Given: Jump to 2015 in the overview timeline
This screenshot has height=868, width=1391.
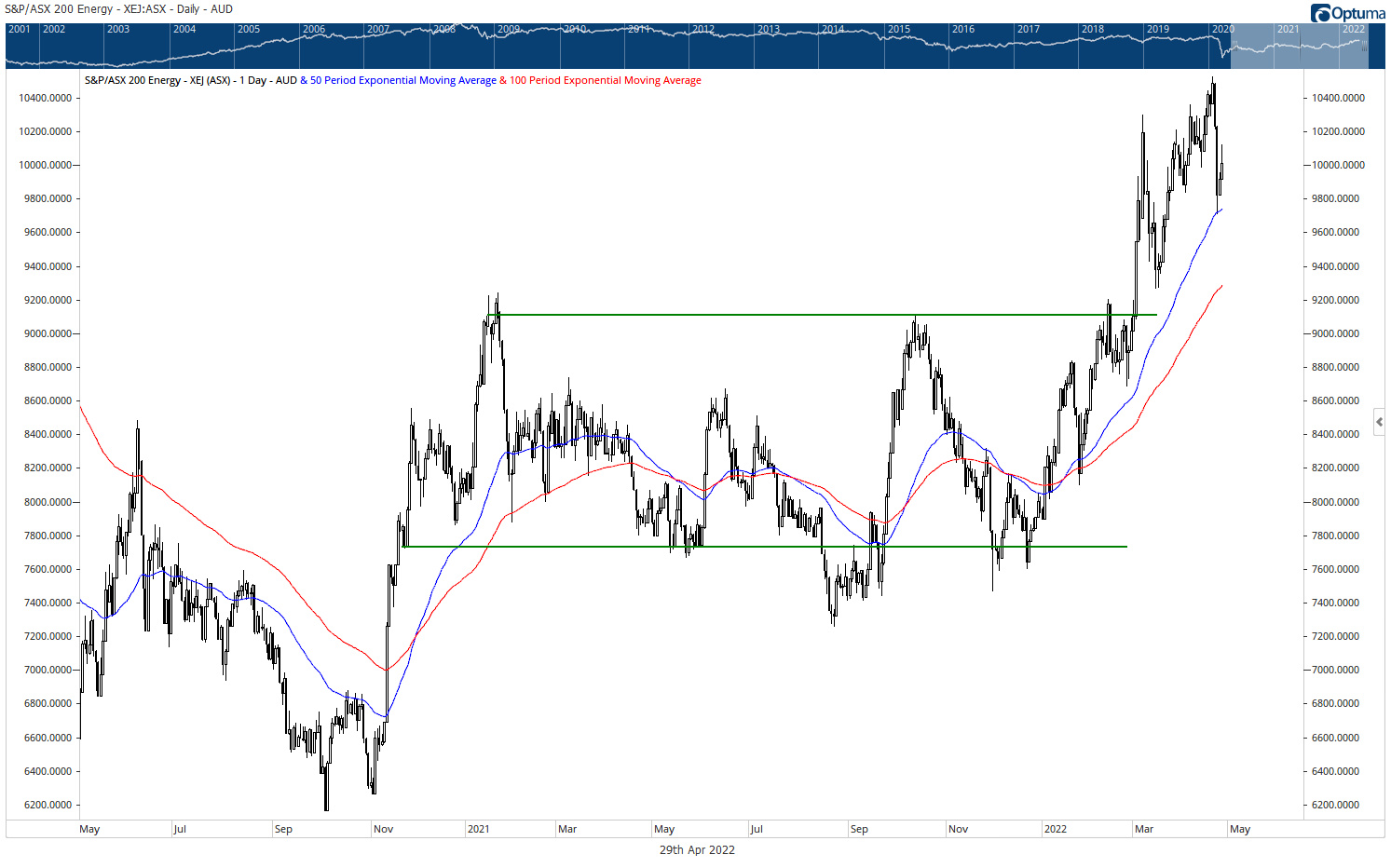Looking at the screenshot, I should [899, 30].
